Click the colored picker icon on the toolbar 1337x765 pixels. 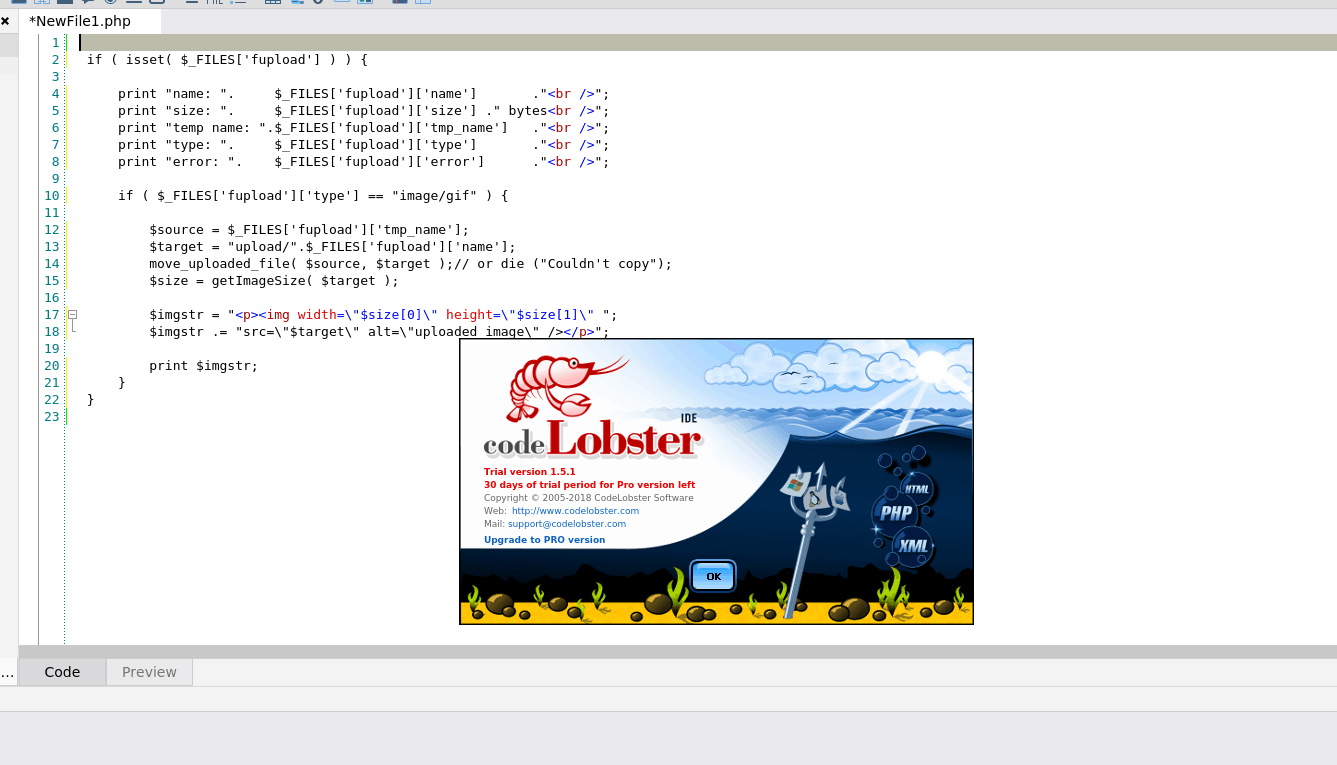tap(365, 4)
